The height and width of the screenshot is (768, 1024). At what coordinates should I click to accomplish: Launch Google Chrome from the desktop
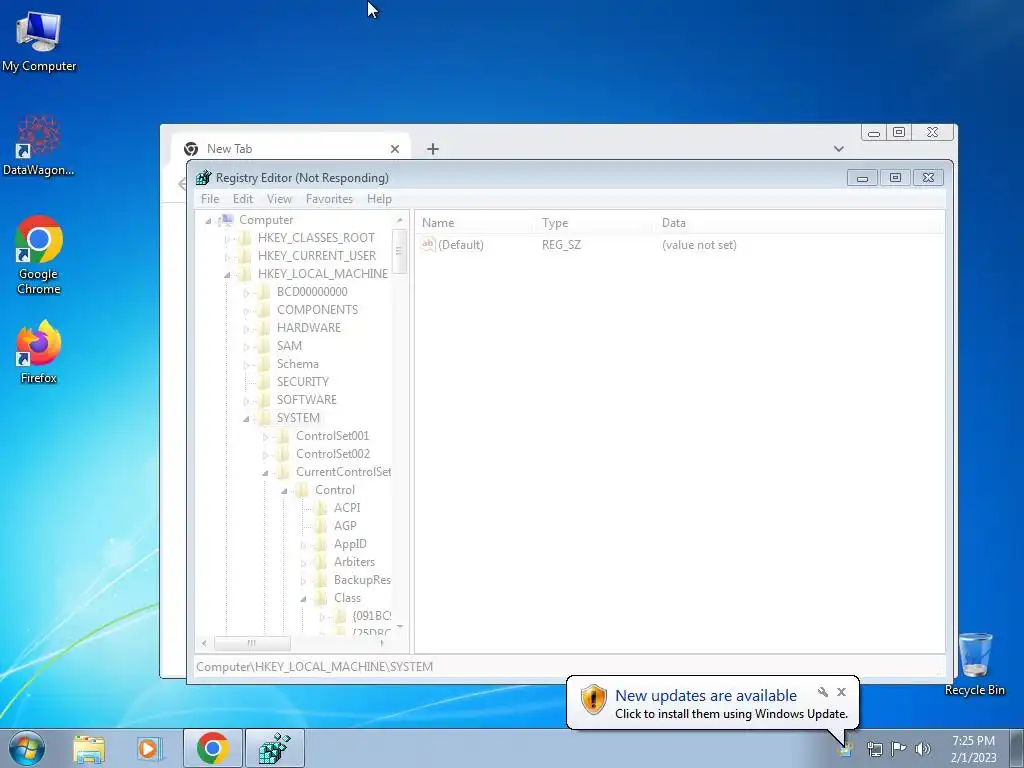click(39, 255)
